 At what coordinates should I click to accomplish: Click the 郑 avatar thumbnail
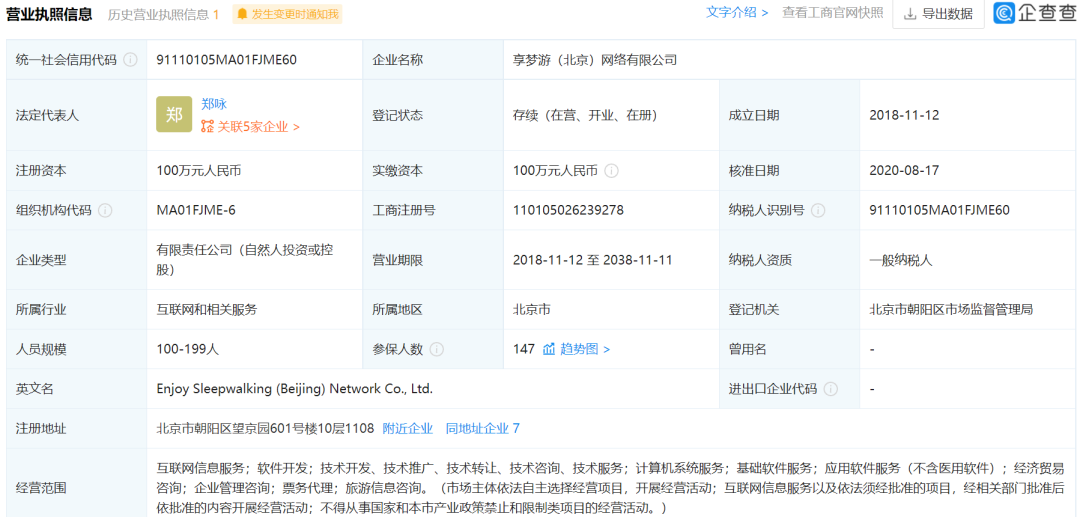click(x=174, y=114)
